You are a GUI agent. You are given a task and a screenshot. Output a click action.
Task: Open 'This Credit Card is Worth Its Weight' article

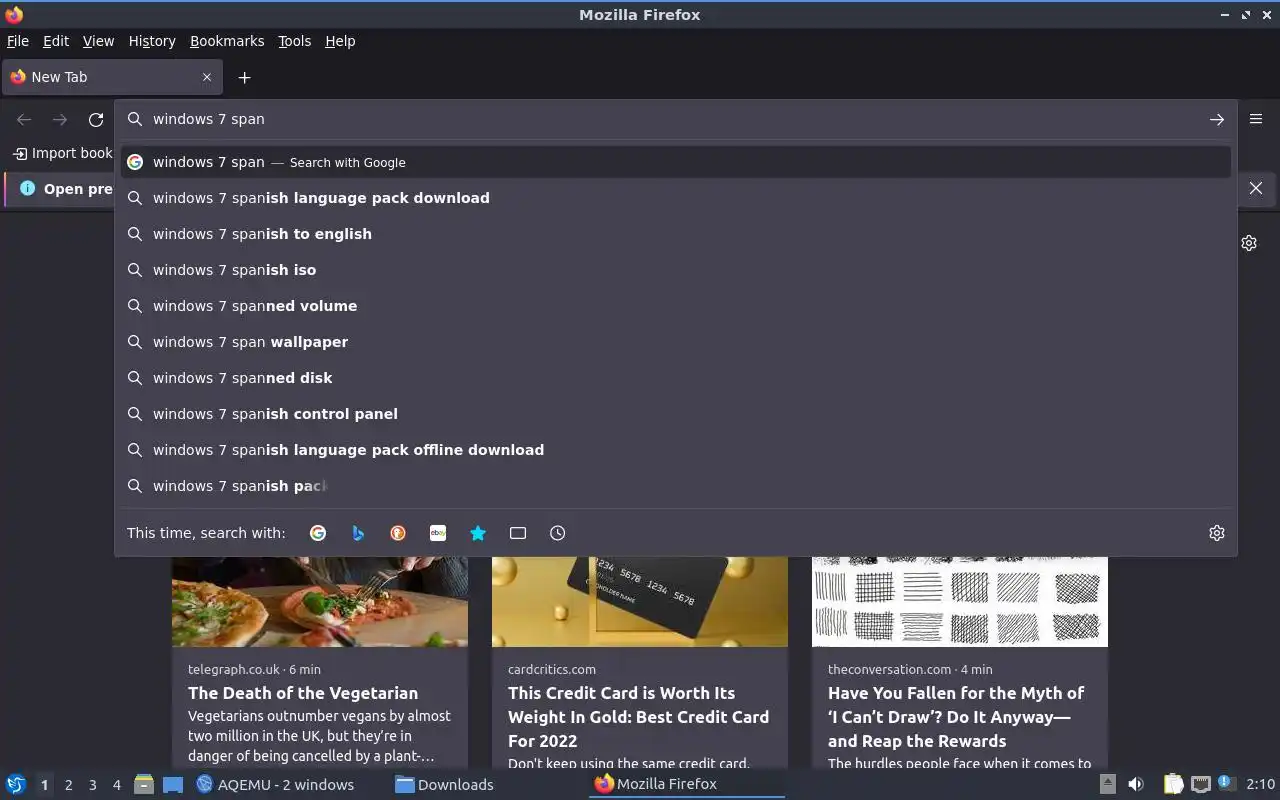[638, 717]
